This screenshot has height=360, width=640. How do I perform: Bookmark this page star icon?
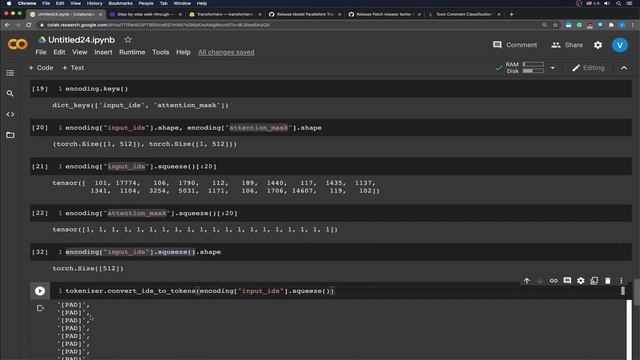click(x=555, y=25)
